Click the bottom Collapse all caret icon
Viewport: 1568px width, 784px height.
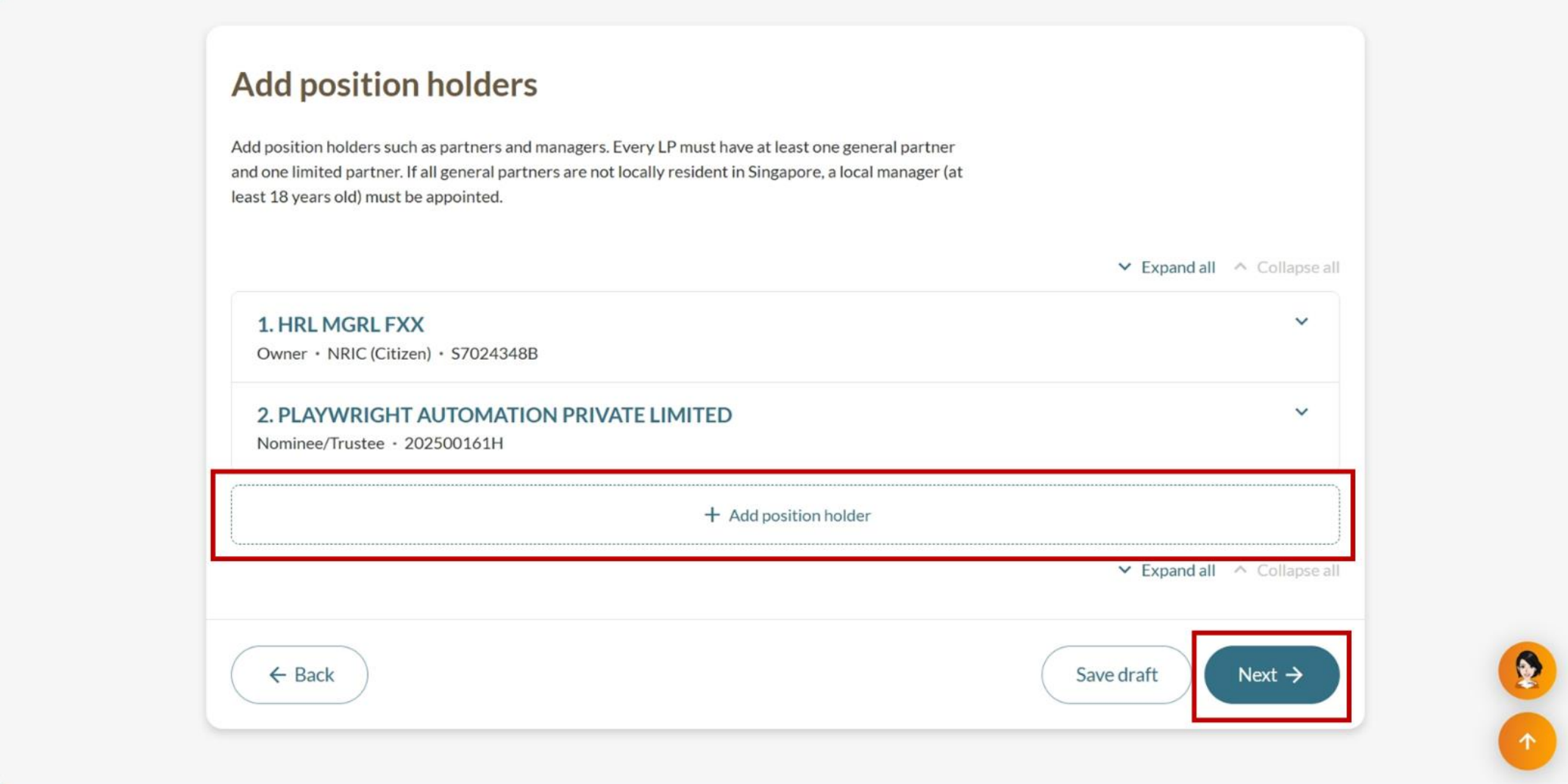(x=1241, y=570)
